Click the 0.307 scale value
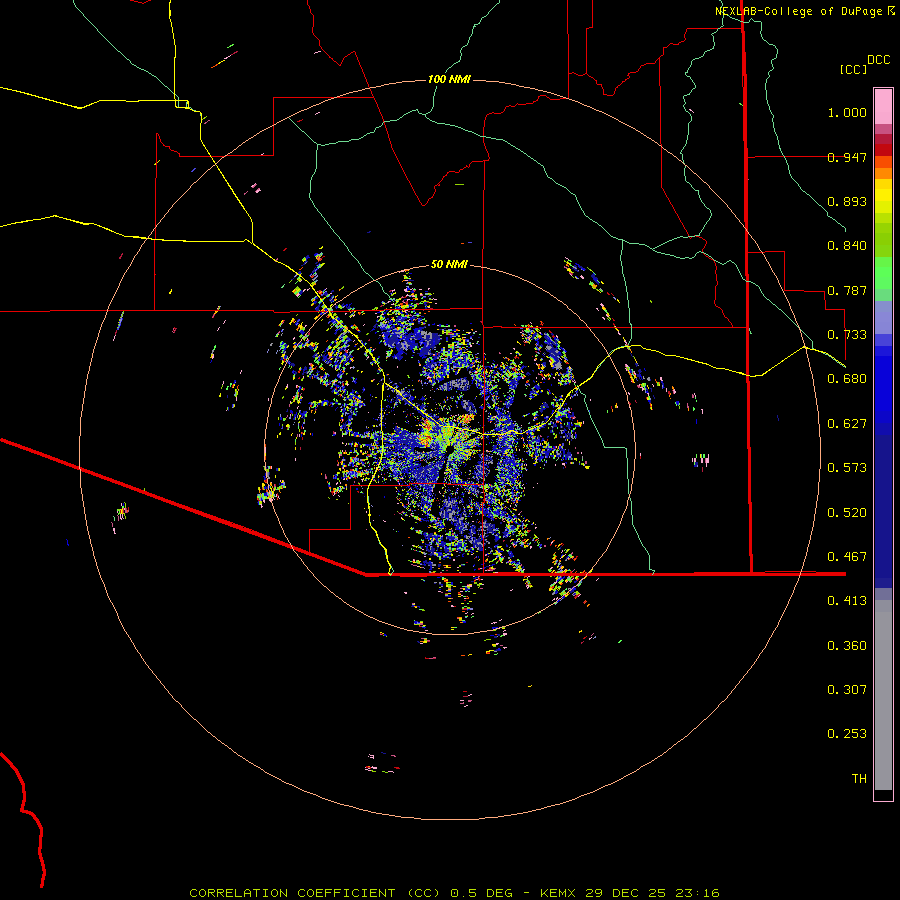 pyautogui.click(x=847, y=690)
